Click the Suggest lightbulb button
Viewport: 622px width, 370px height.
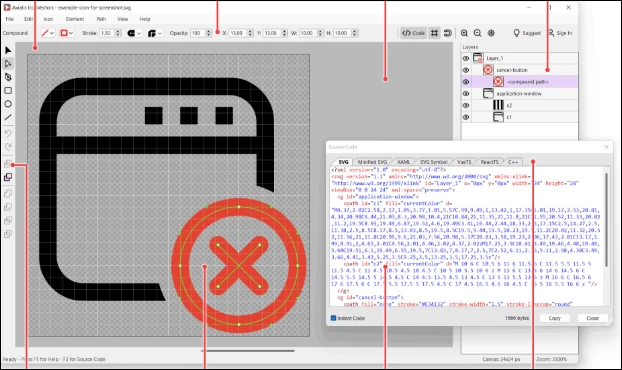(x=527, y=33)
